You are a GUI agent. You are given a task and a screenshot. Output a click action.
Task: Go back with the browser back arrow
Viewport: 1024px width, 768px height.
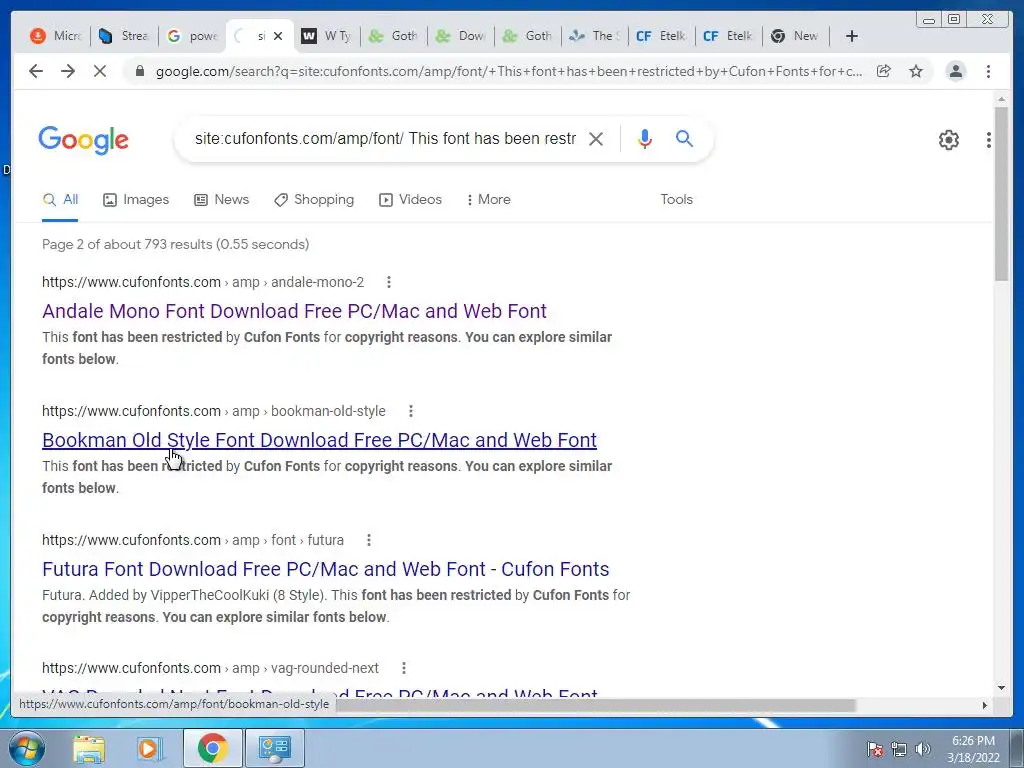point(36,71)
